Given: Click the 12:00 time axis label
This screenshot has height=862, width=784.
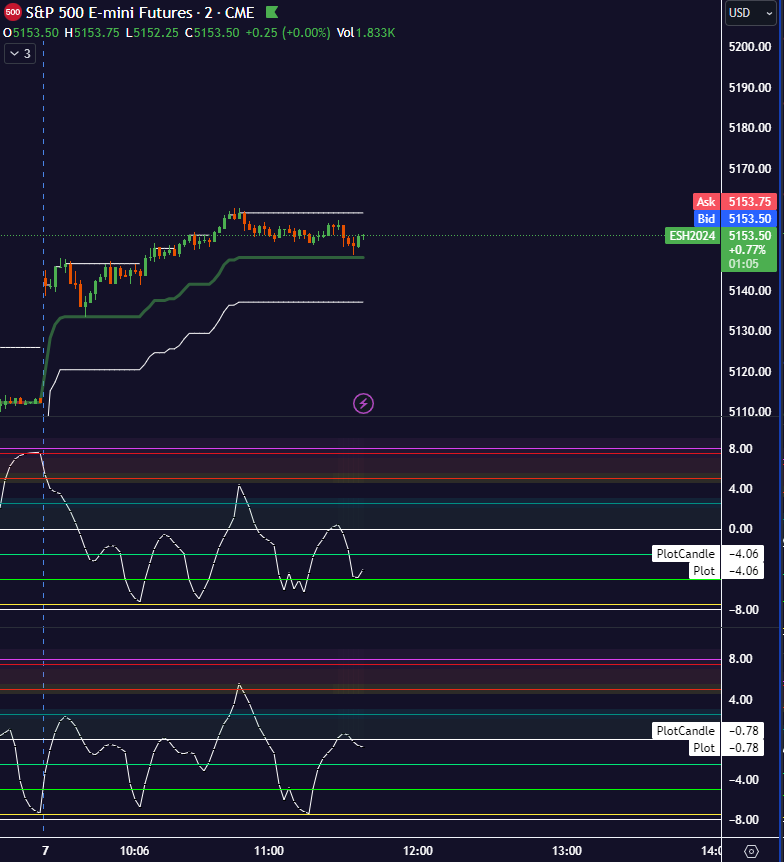Looking at the screenshot, I should click(418, 851).
